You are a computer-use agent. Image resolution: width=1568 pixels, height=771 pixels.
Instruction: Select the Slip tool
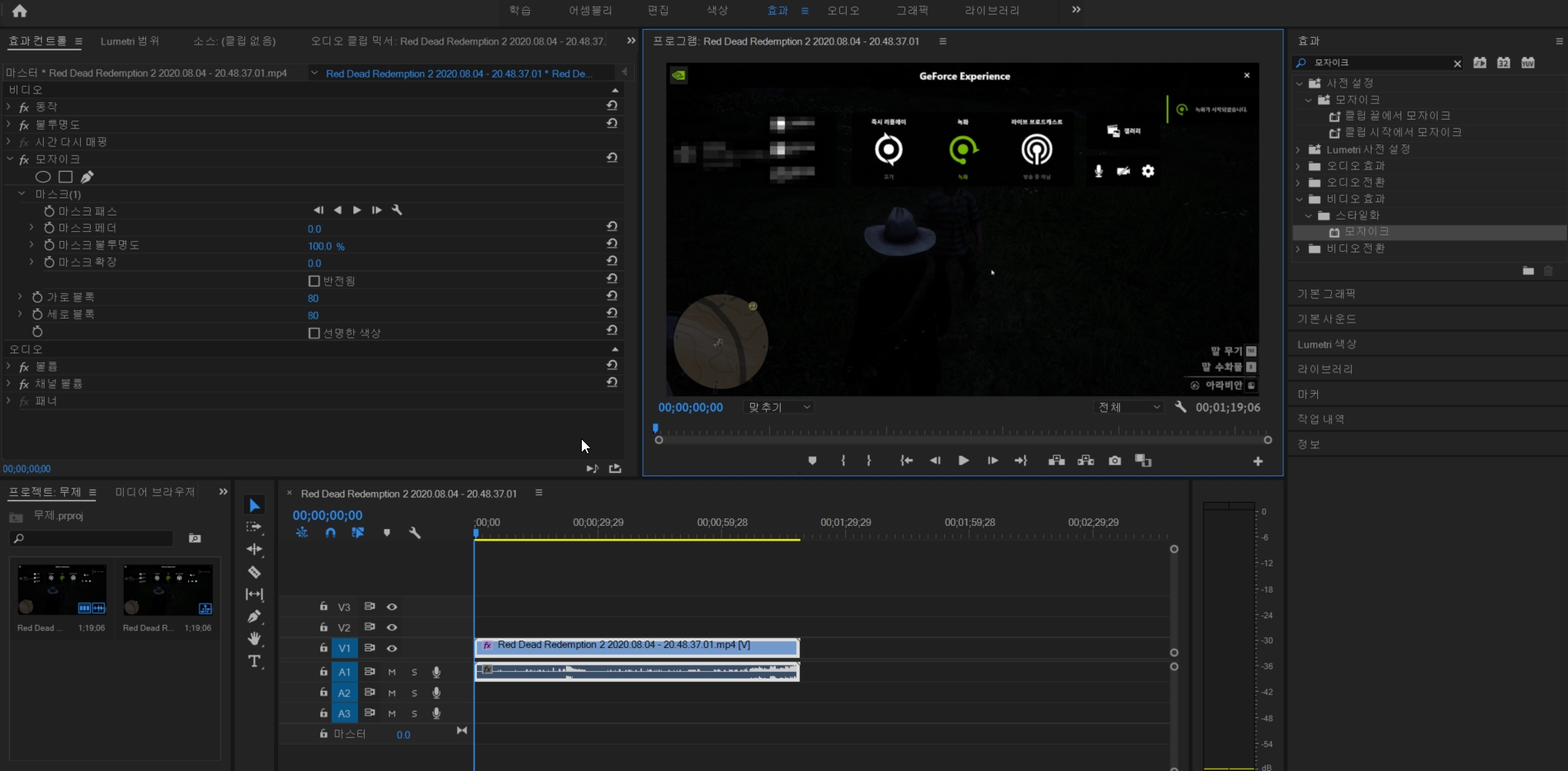tap(254, 594)
